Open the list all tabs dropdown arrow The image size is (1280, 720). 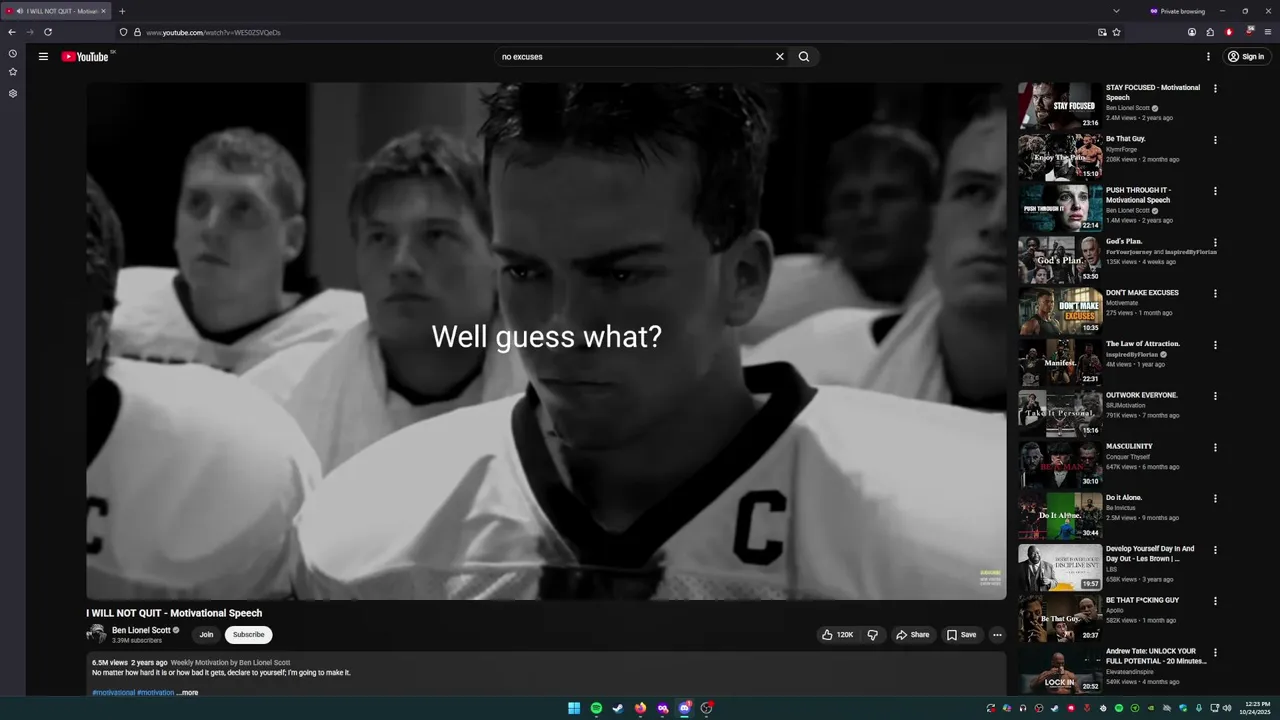(1116, 11)
